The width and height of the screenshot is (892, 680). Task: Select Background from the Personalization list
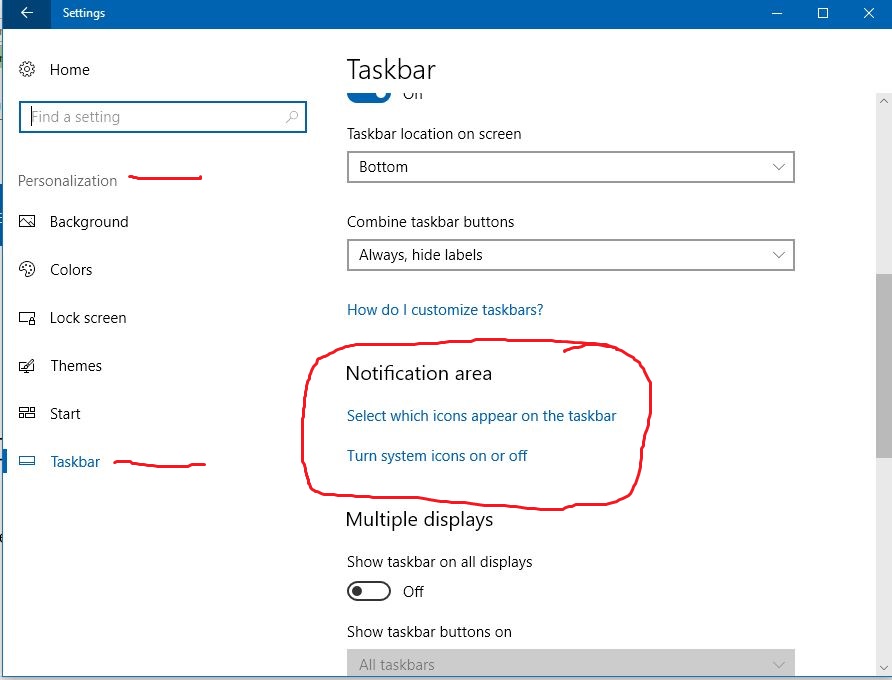(88, 221)
